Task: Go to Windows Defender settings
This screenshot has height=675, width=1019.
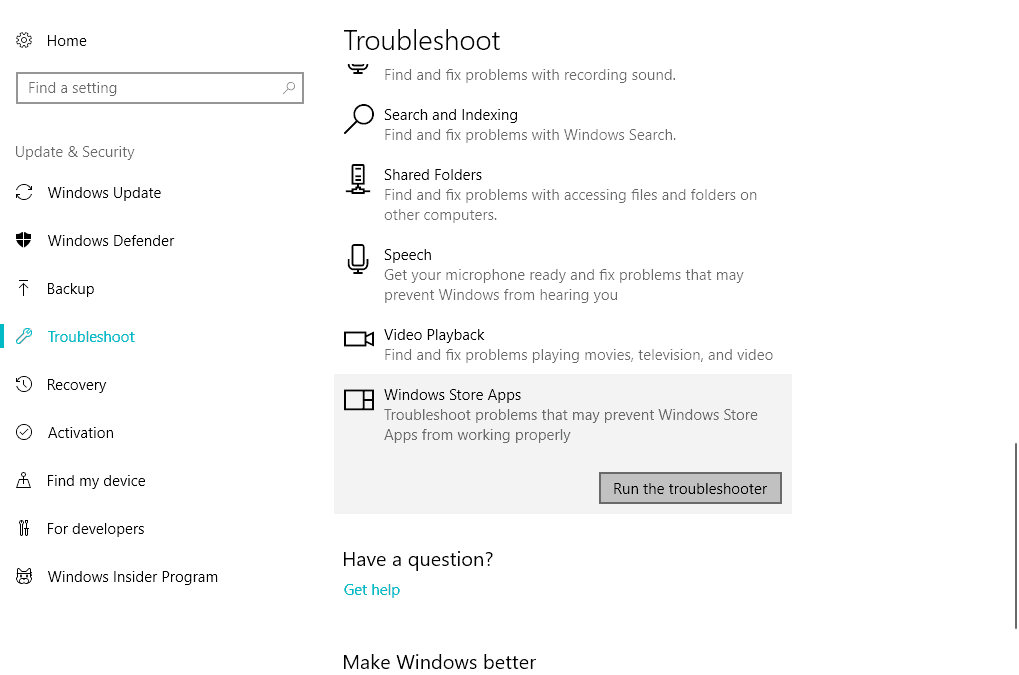Action: (x=110, y=240)
